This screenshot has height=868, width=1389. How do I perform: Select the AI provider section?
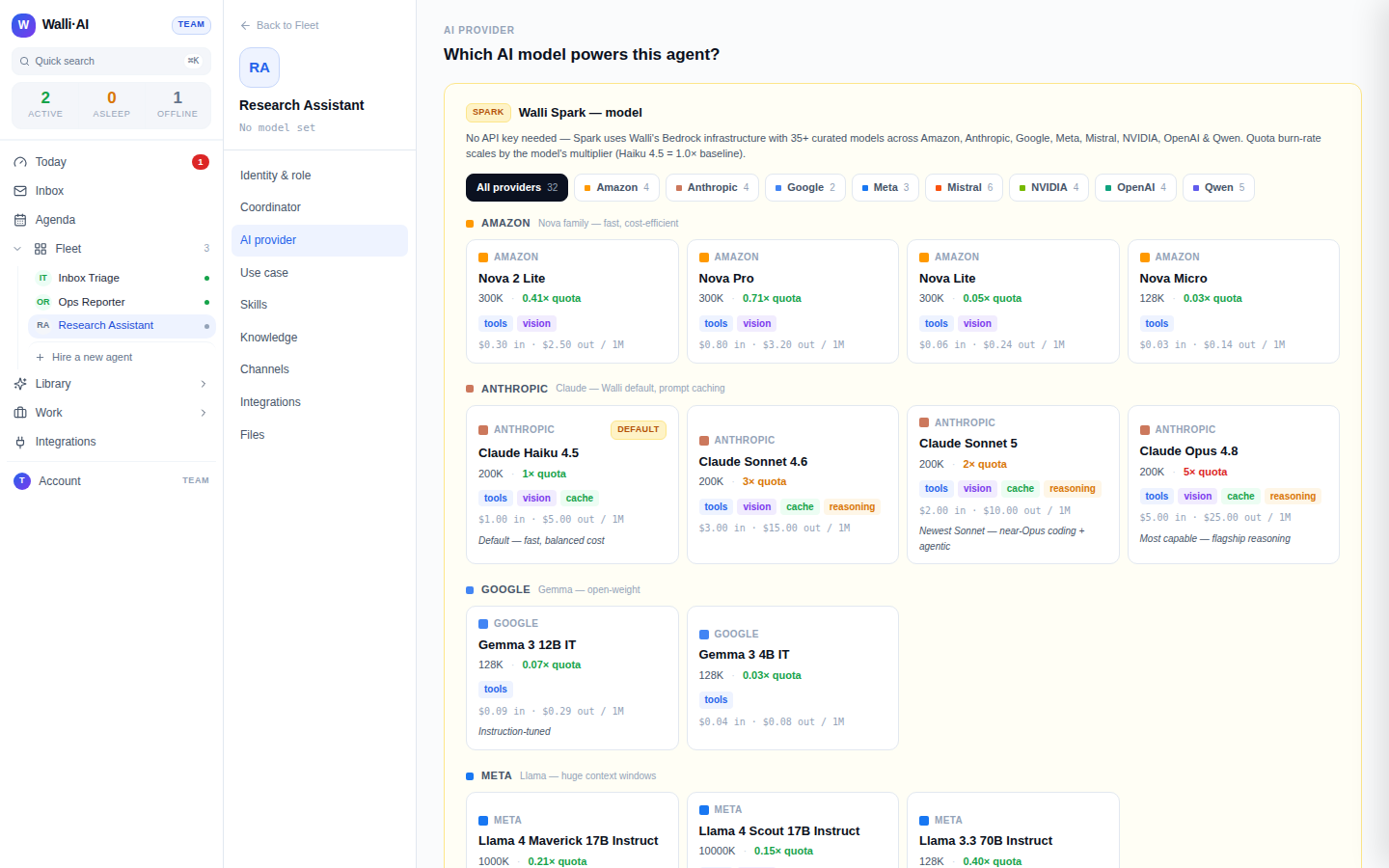click(x=319, y=240)
